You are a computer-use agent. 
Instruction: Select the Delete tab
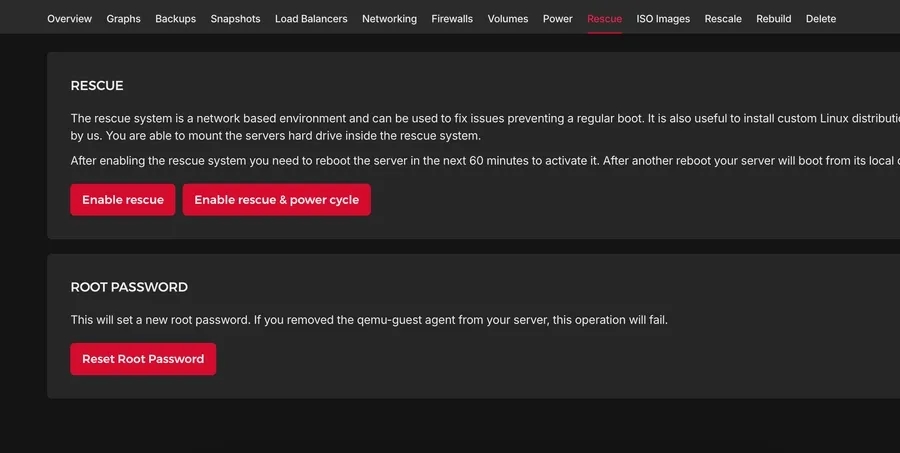coord(821,19)
